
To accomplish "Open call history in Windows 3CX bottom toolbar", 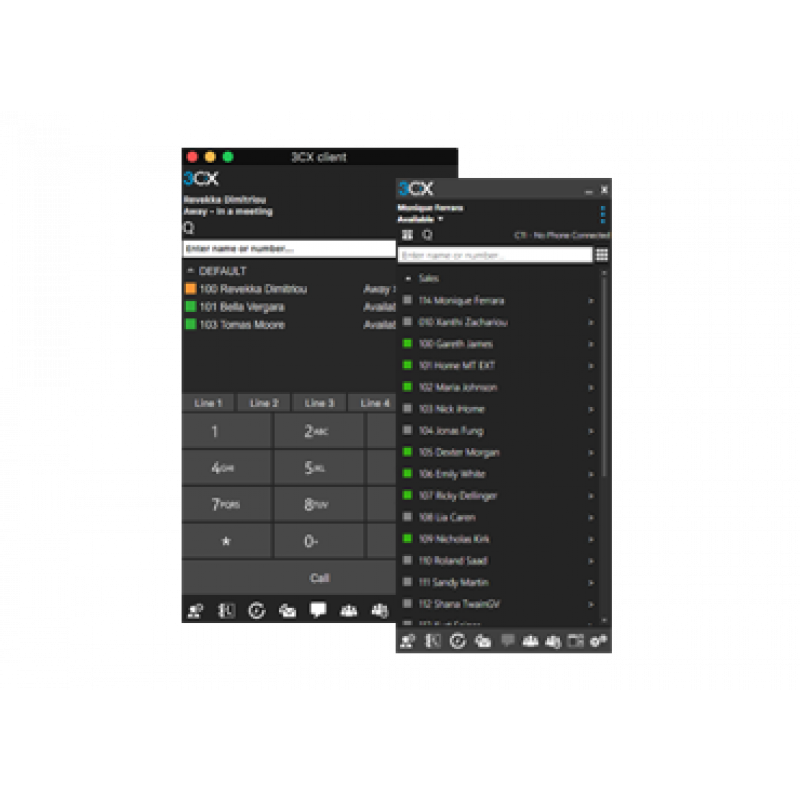I will coord(458,641).
